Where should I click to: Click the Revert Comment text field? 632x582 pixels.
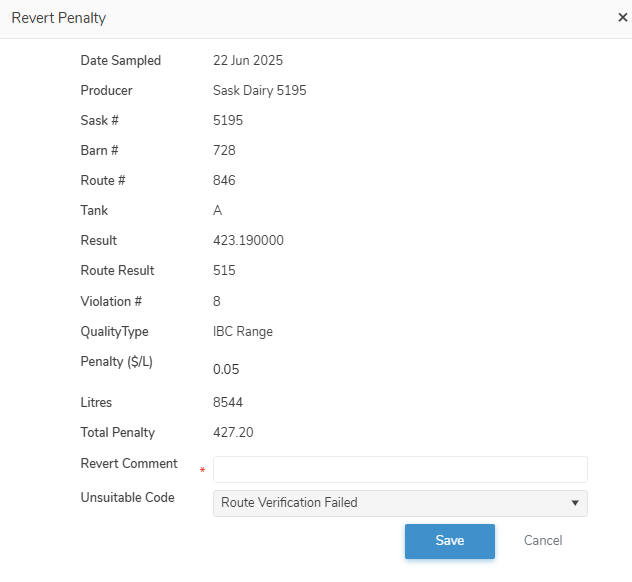pos(400,470)
